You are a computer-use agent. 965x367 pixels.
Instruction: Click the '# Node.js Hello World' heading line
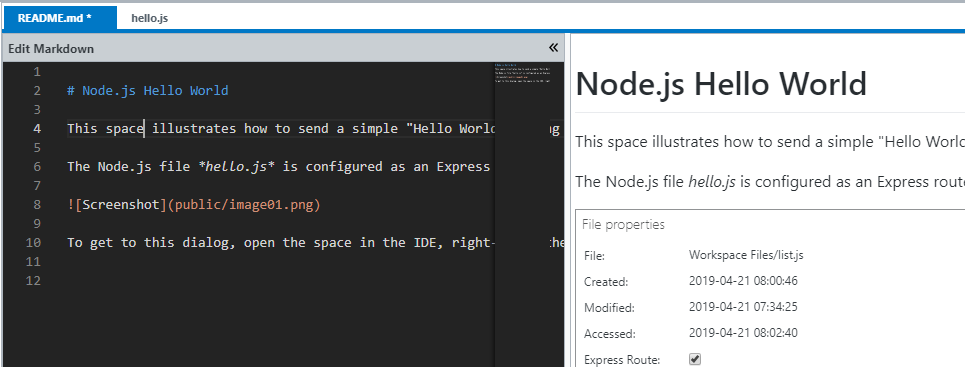148,91
